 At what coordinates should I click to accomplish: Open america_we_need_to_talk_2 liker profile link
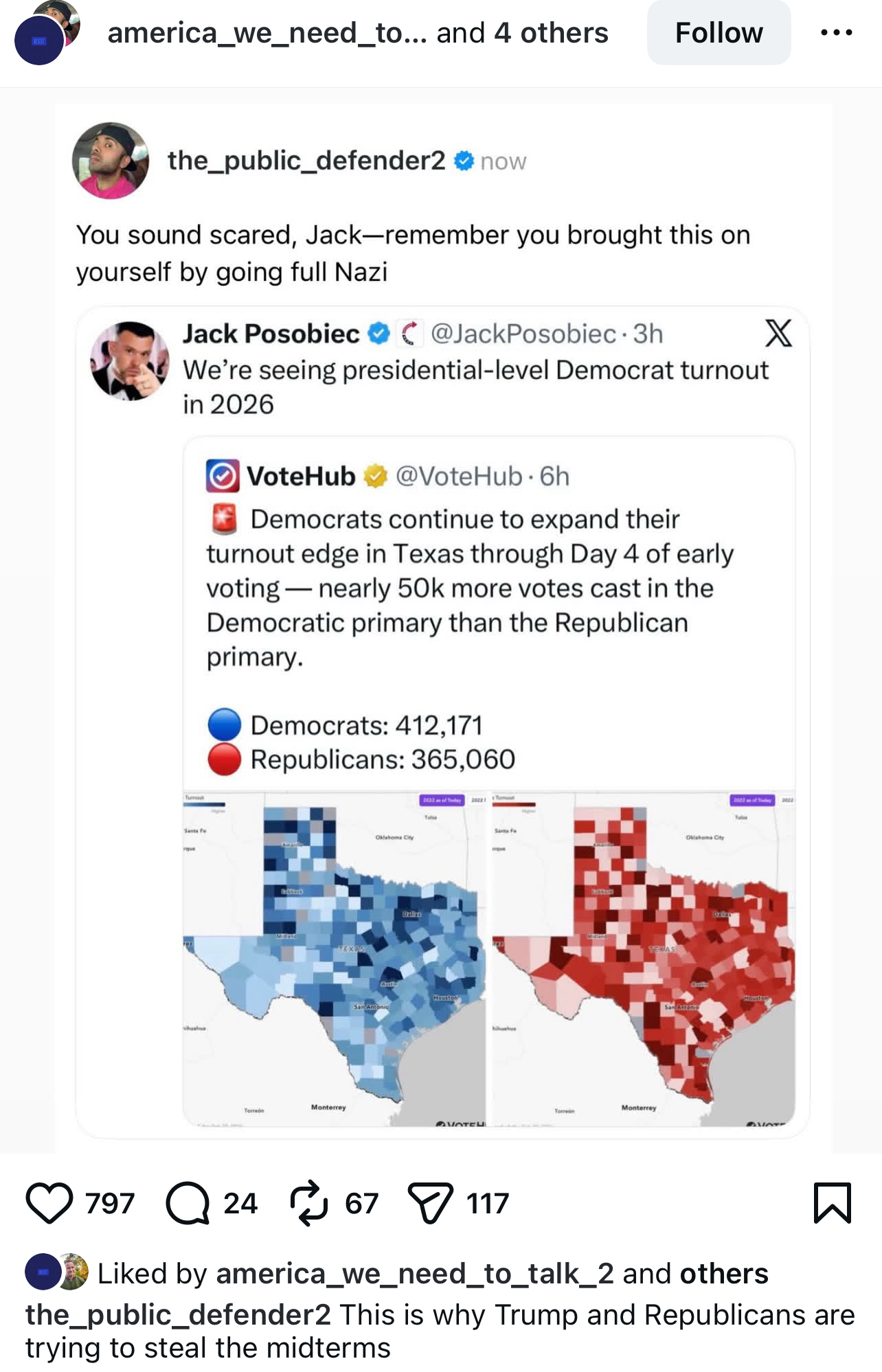[414, 1274]
